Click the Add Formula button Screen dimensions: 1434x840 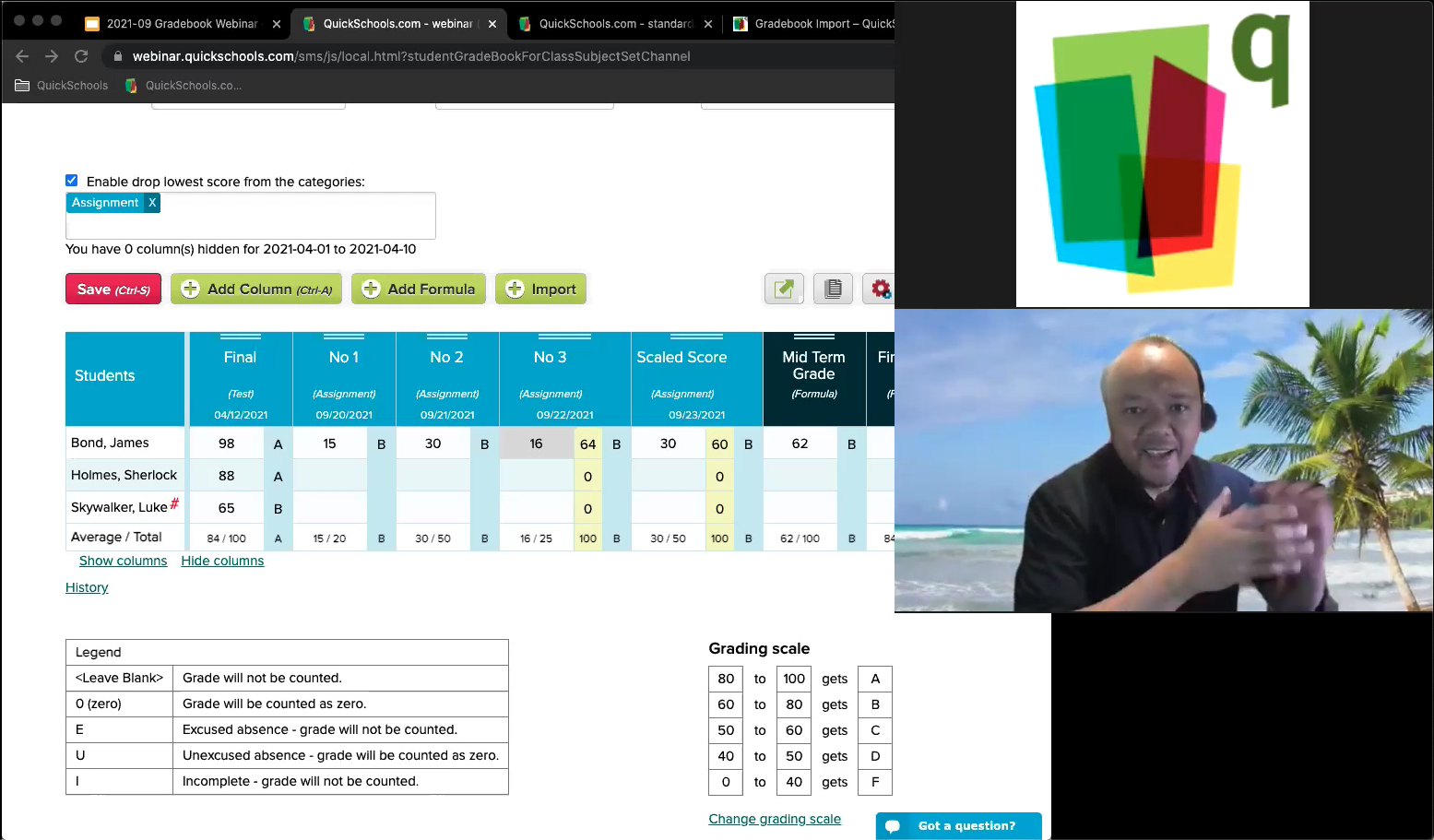point(420,289)
